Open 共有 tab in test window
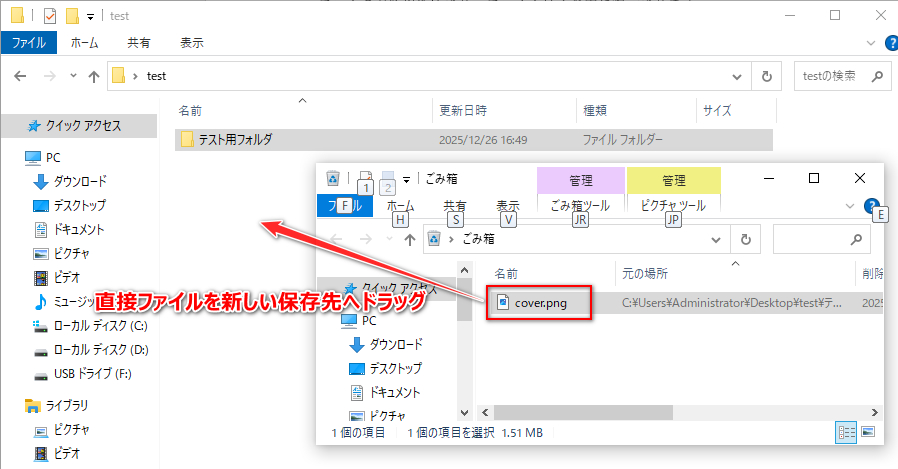This screenshot has width=898, height=469. point(139,43)
